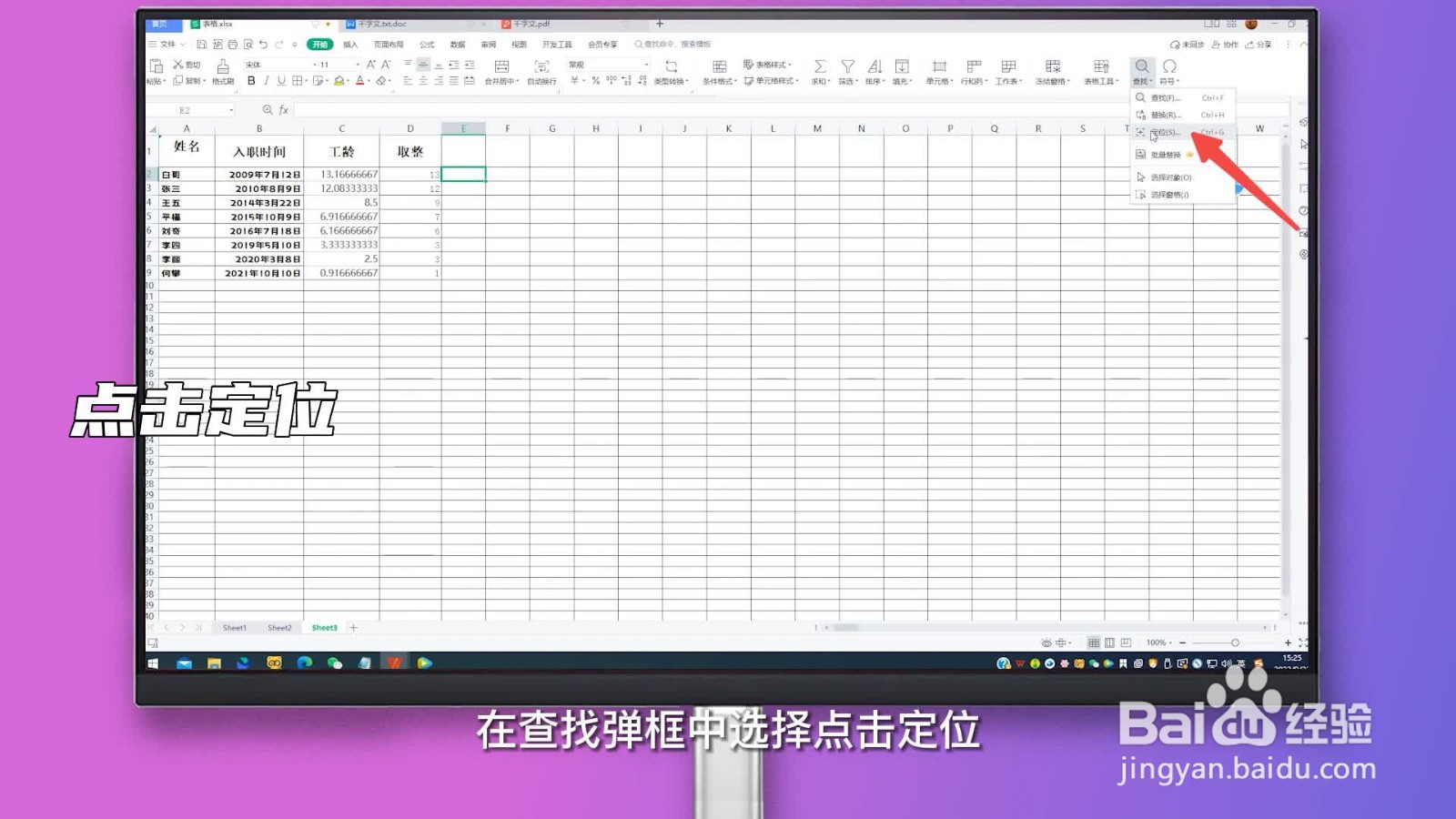Click cell containing 2009年7月12日
The width and height of the screenshot is (1456, 819).
(259, 174)
